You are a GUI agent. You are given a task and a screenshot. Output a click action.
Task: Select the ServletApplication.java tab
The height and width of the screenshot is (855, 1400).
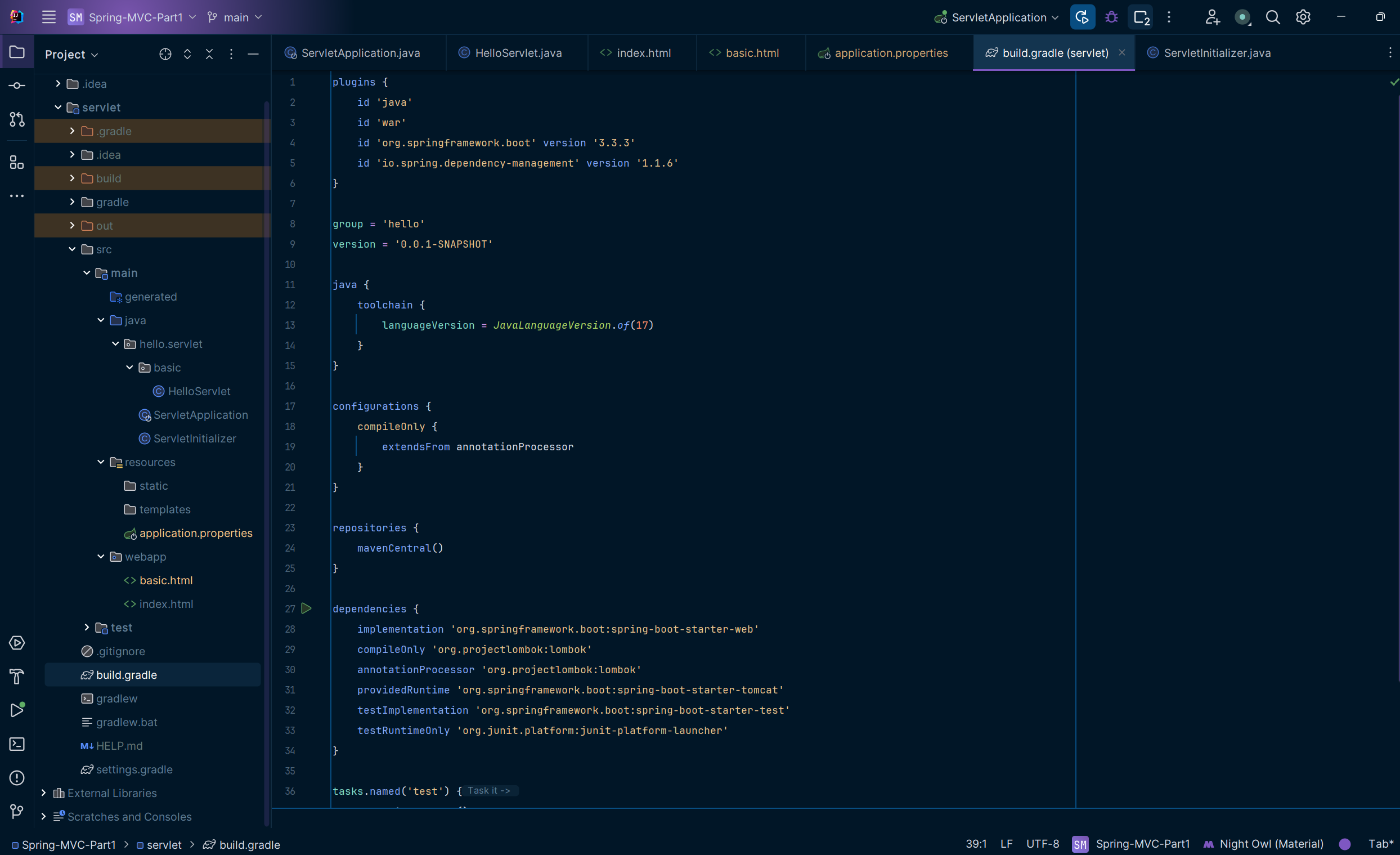coord(355,53)
